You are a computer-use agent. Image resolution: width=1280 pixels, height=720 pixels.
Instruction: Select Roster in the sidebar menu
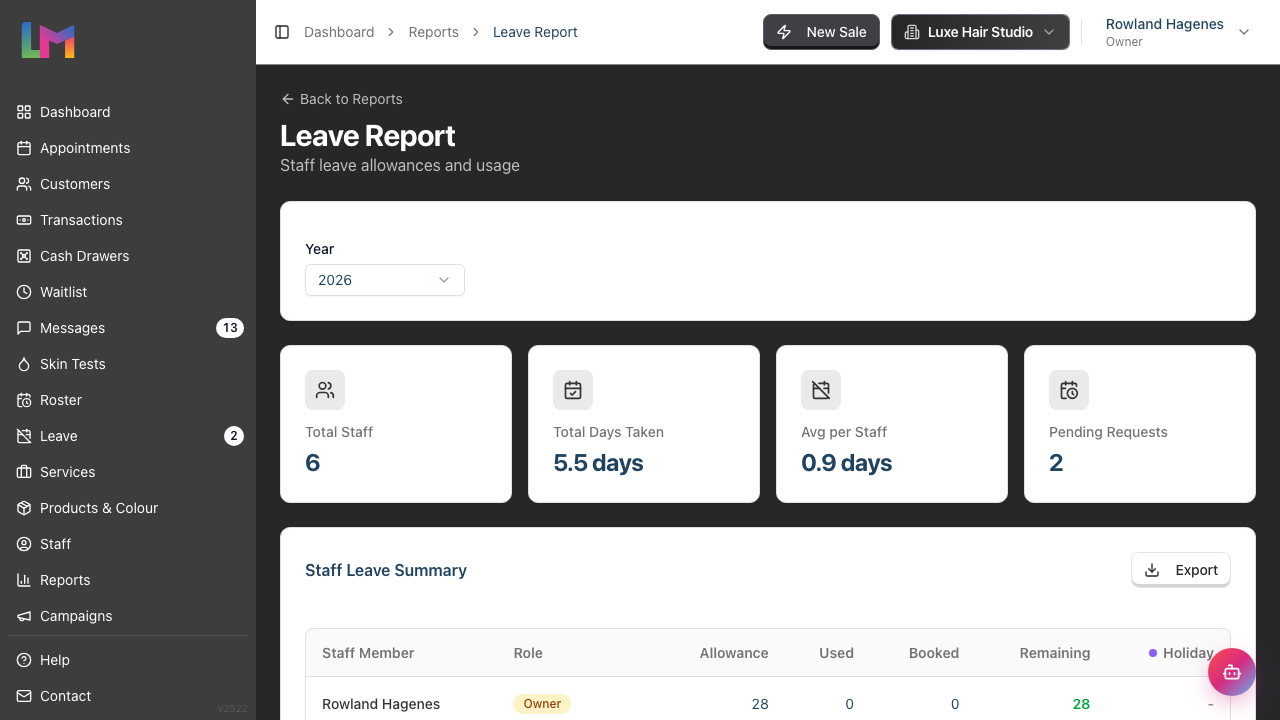point(128,400)
